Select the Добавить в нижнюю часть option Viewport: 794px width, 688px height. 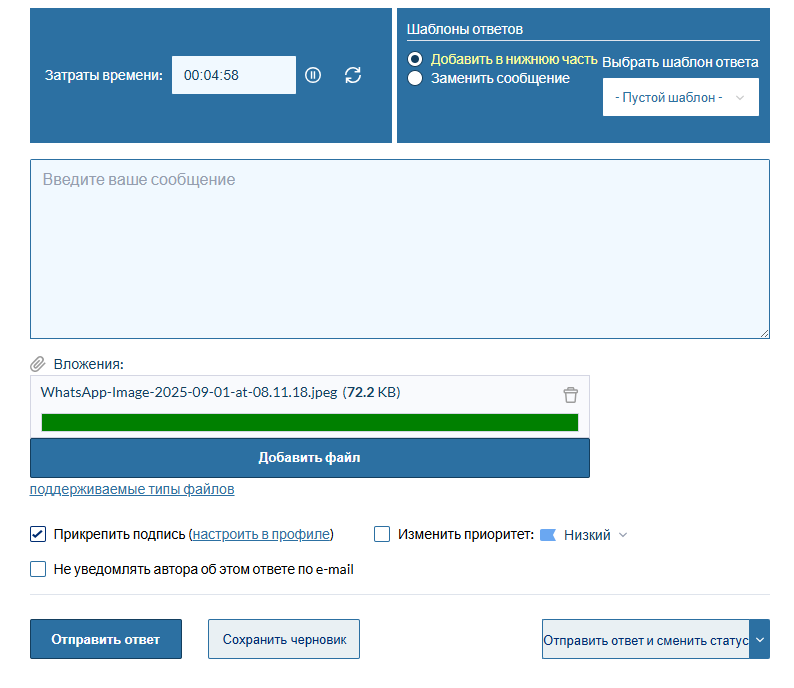415,59
